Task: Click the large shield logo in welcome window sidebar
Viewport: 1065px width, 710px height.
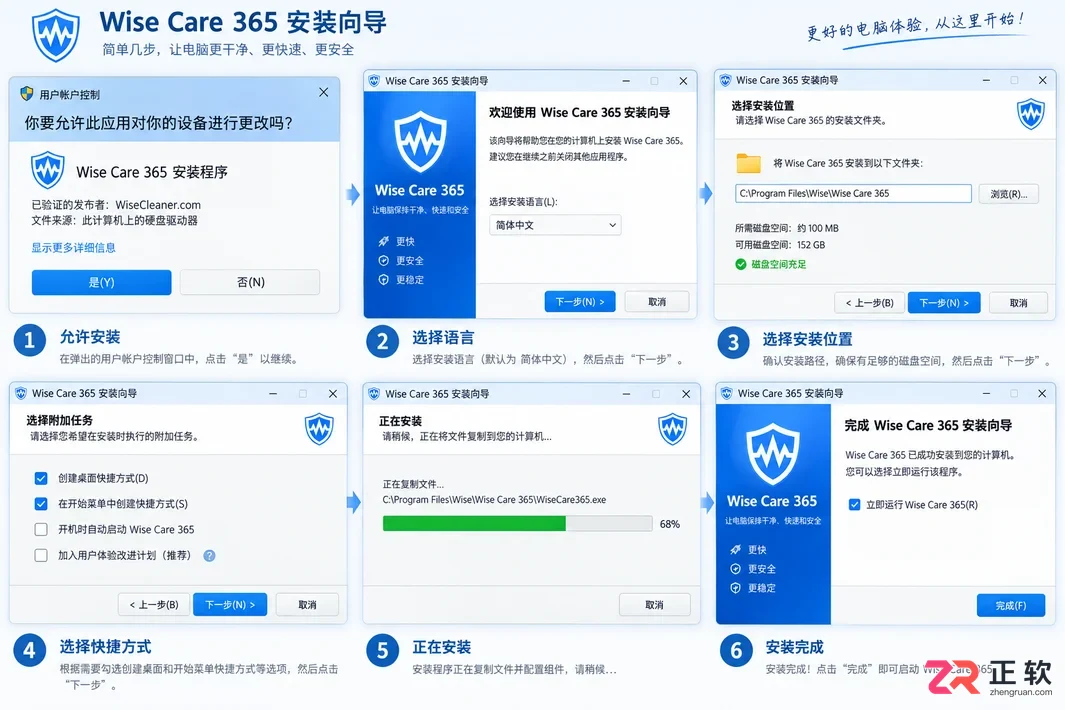Action: (420, 143)
